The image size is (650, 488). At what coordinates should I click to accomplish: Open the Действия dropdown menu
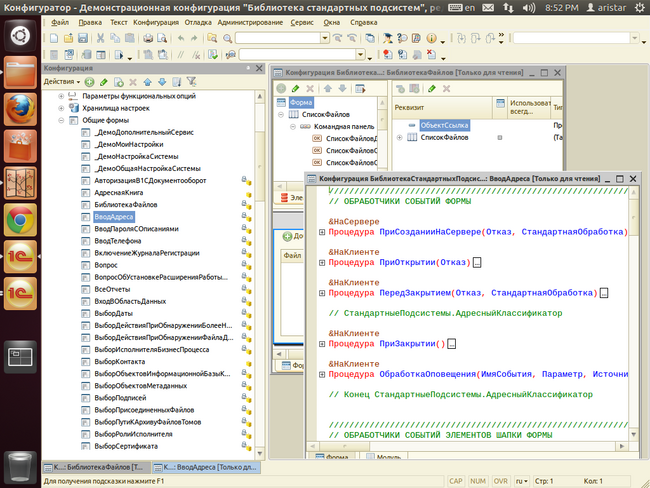(x=62, y=81)
